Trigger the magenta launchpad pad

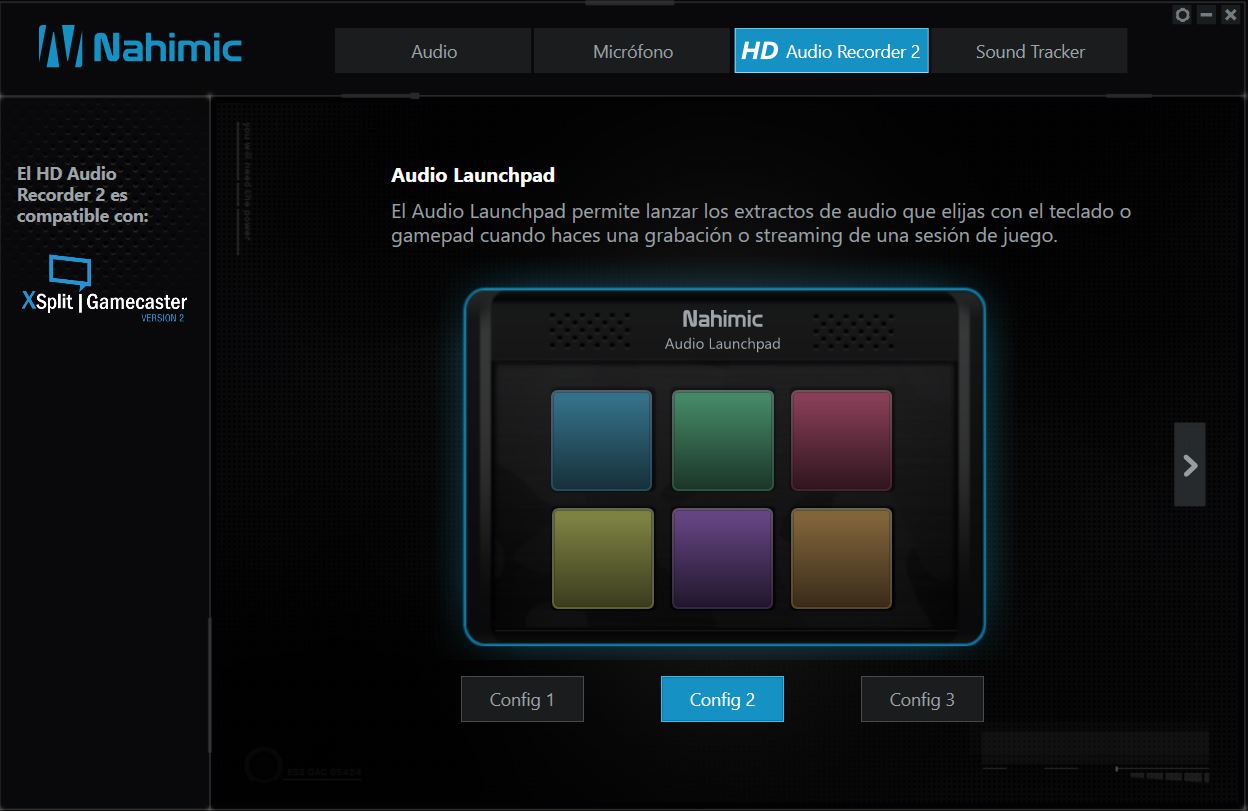pyautogui.click(x=842, y=441)
